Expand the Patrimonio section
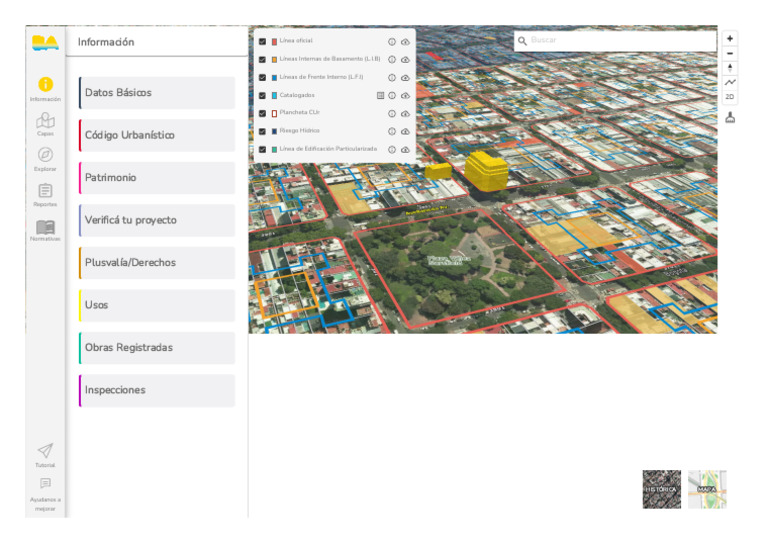The width and height of the screenshot is (768, 543). [157, 178]
